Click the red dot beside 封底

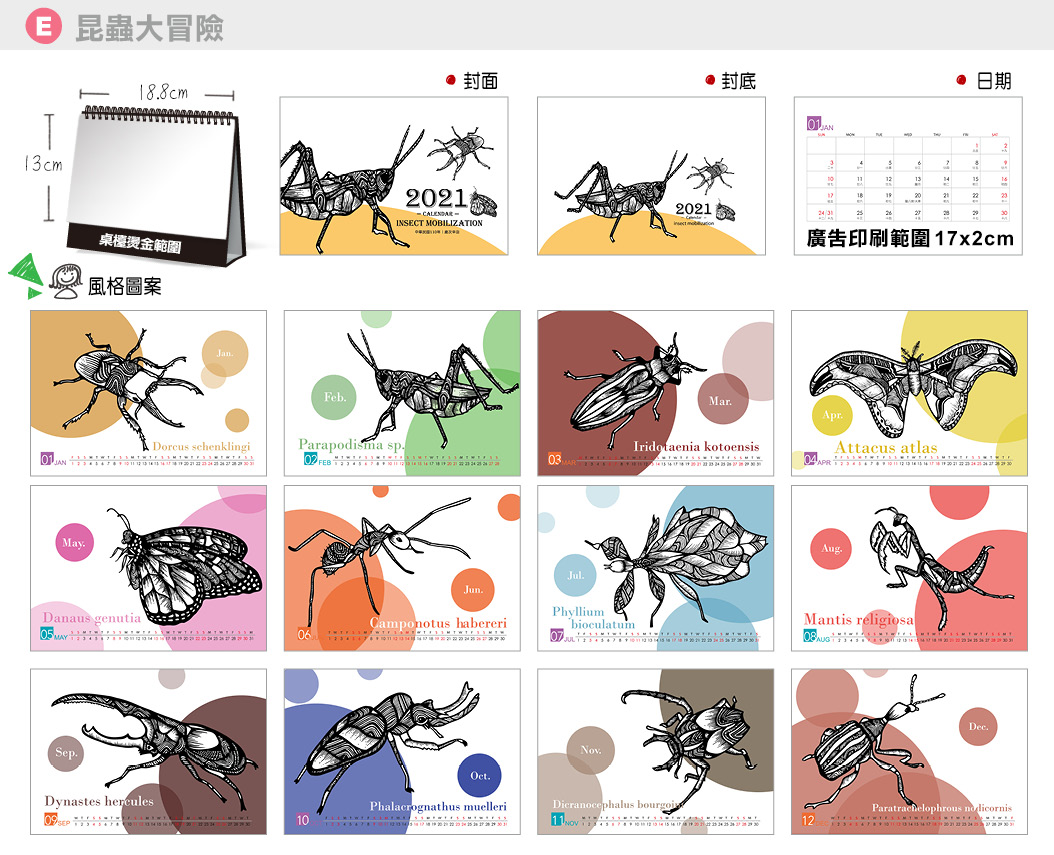(x=710, y=80)
